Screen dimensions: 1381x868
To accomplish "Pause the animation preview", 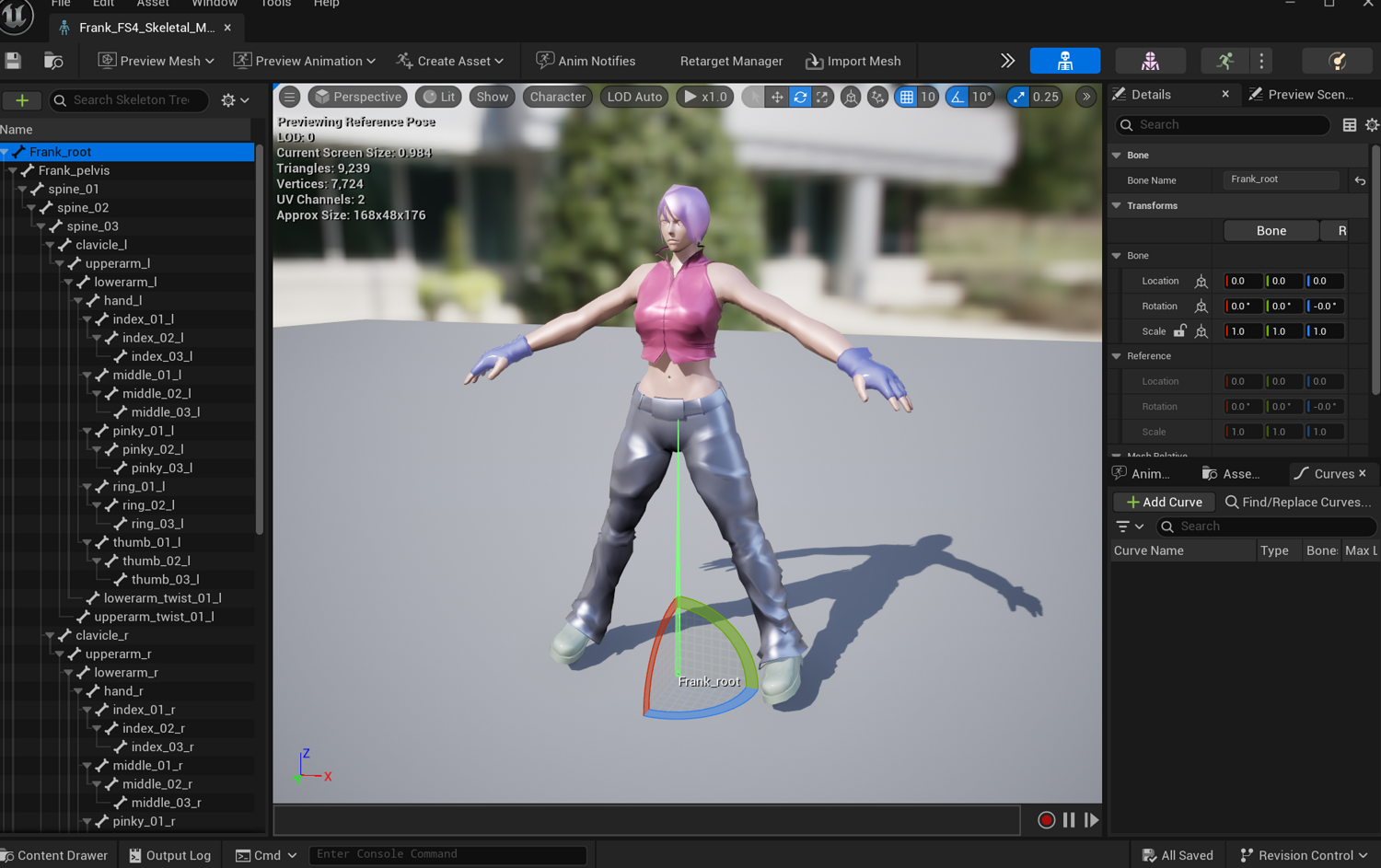I will (x=1069, y=820).
